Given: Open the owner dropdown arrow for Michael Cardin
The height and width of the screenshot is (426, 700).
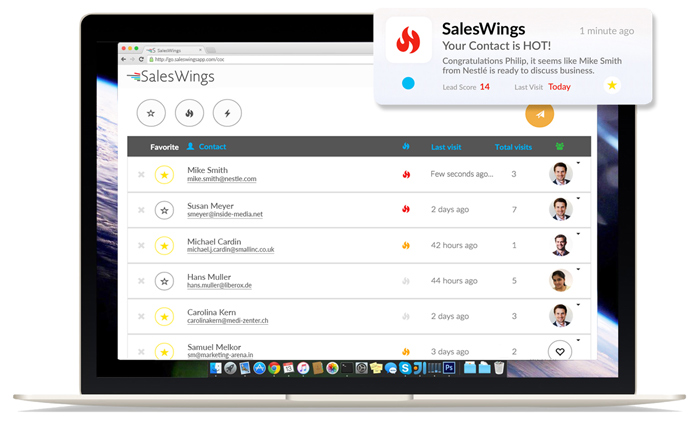Looking at the screenshot, I should [578, 234].
